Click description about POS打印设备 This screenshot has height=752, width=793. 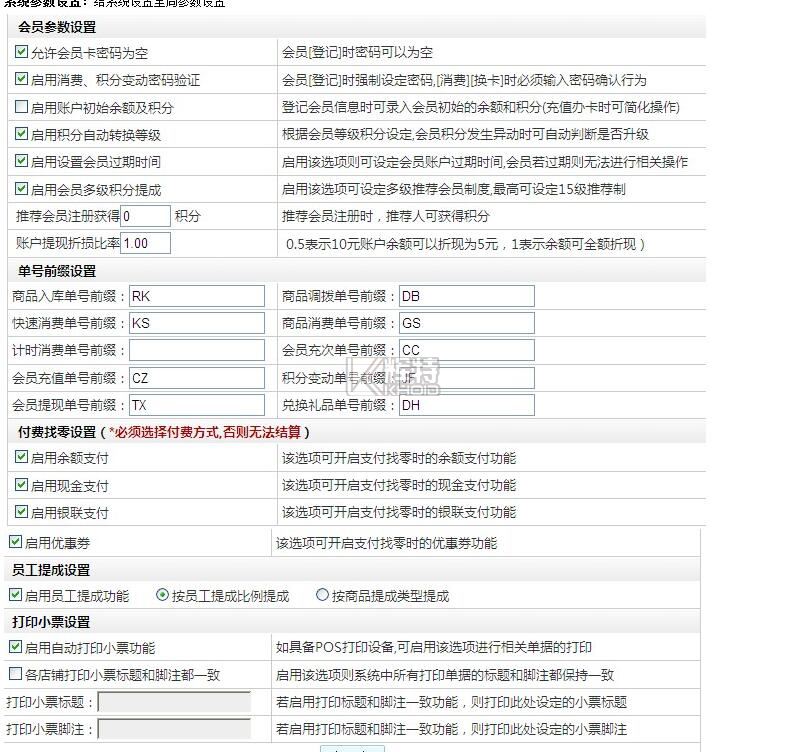(x=433, y=647)
